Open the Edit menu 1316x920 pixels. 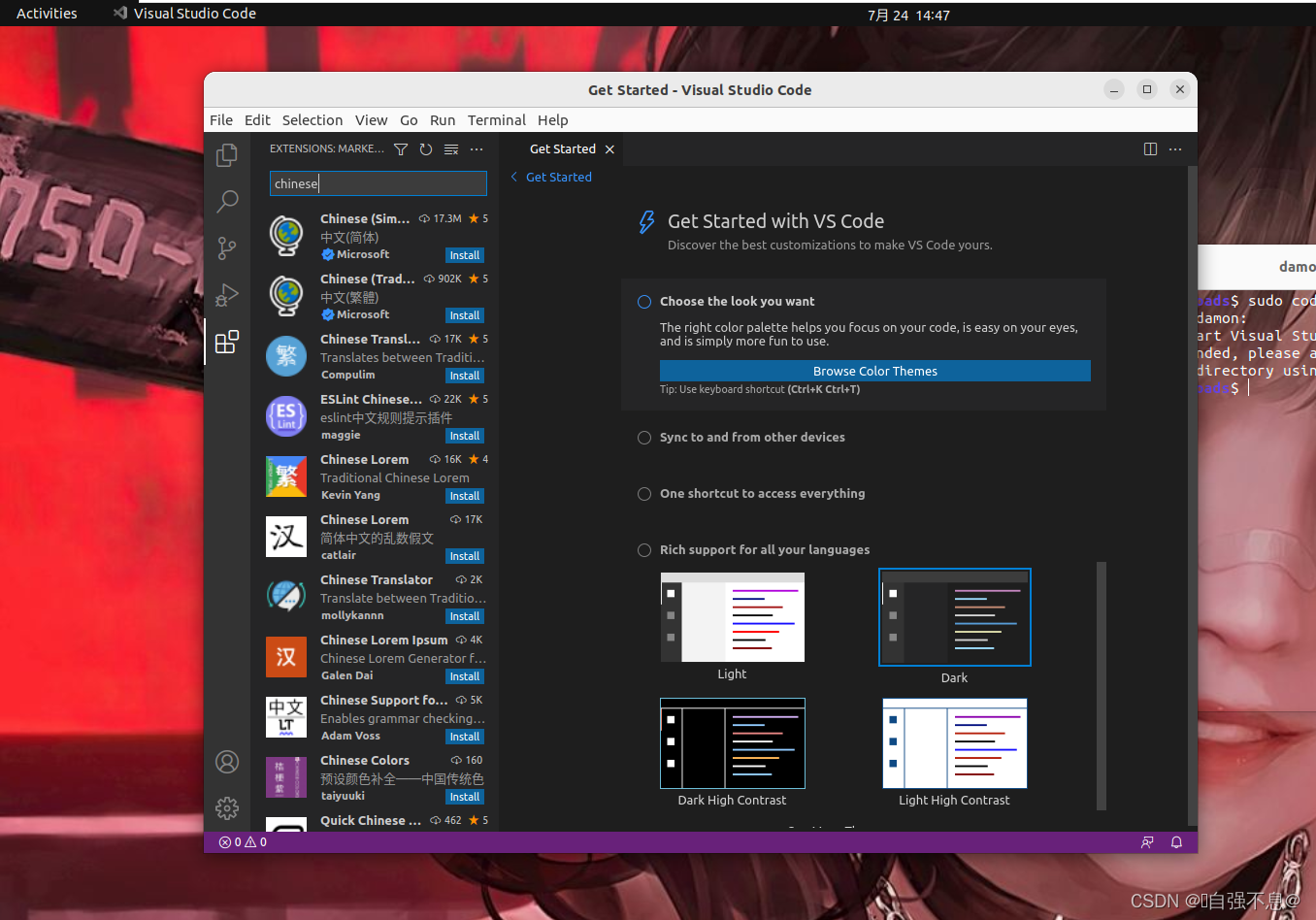tap(257, 120)
